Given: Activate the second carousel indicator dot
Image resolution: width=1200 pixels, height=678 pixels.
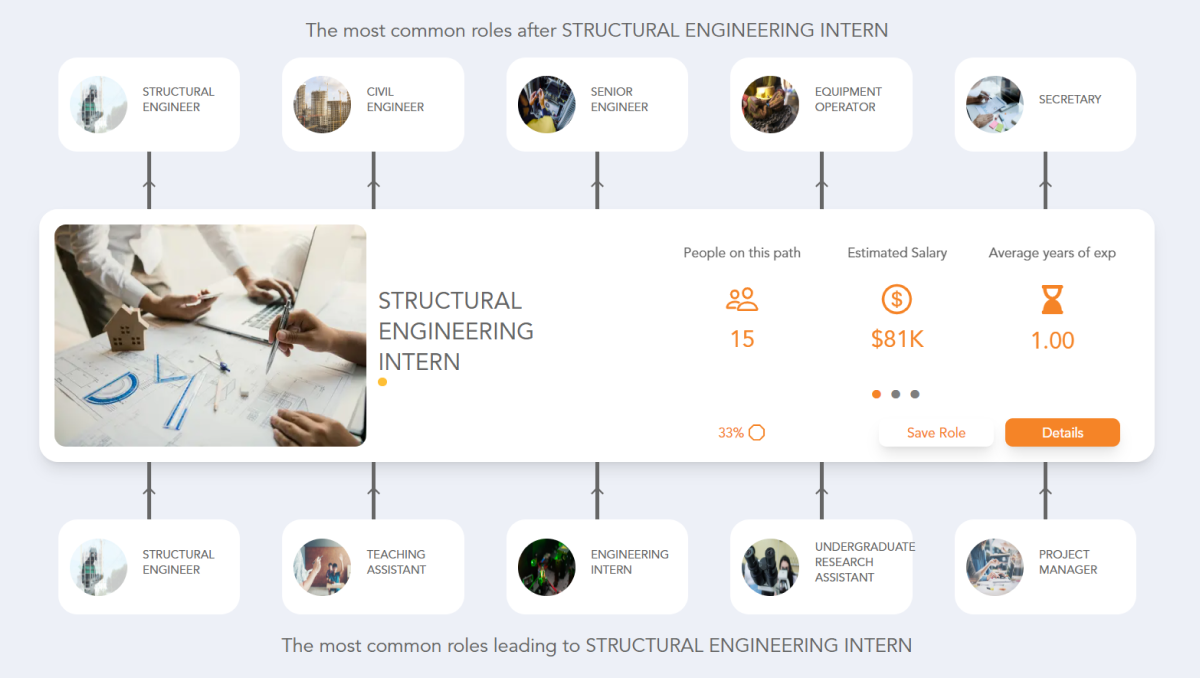Looking at the screenshot, I should [x=895, y=394].
